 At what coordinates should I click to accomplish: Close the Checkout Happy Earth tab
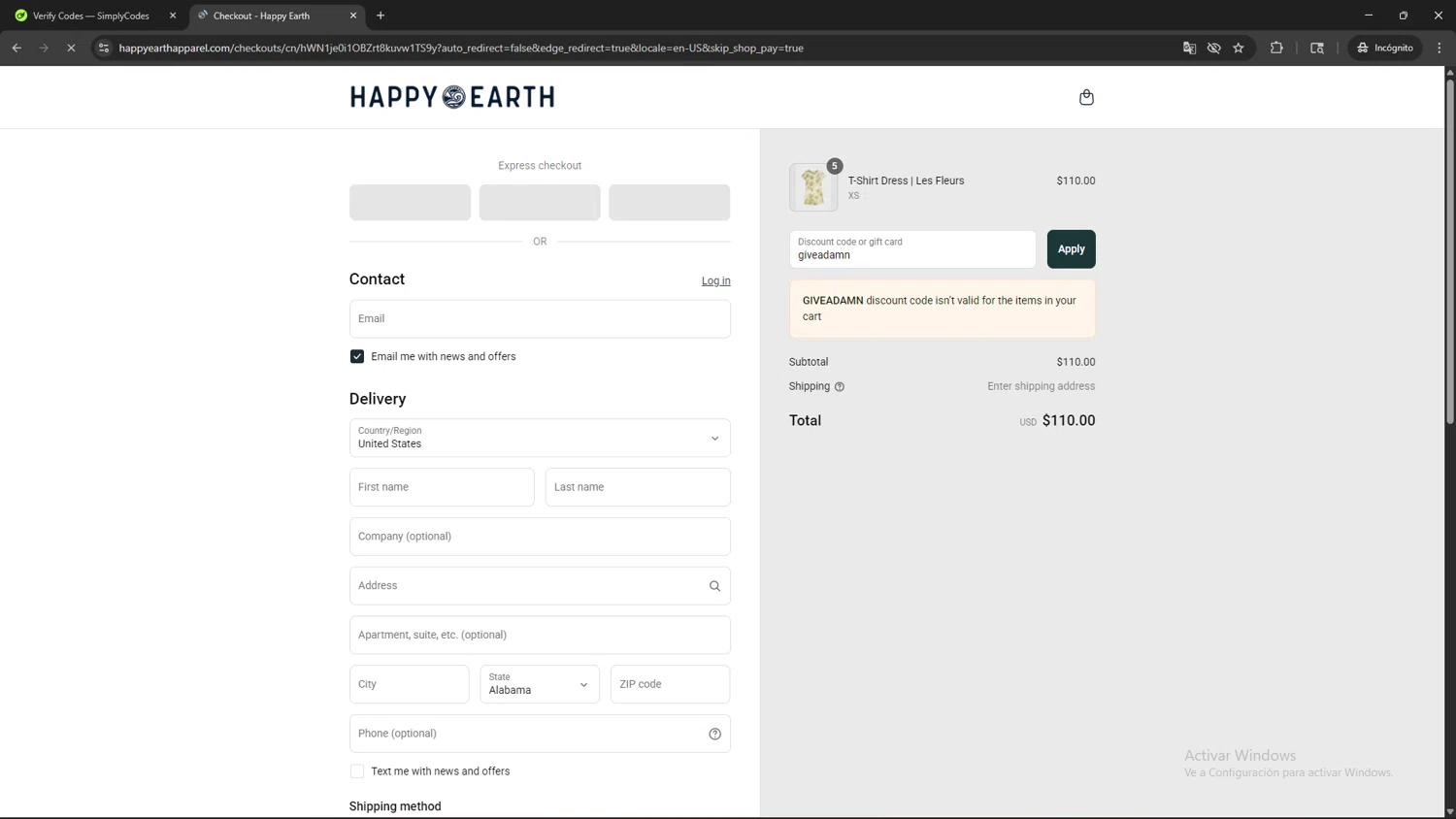point(353,16)
